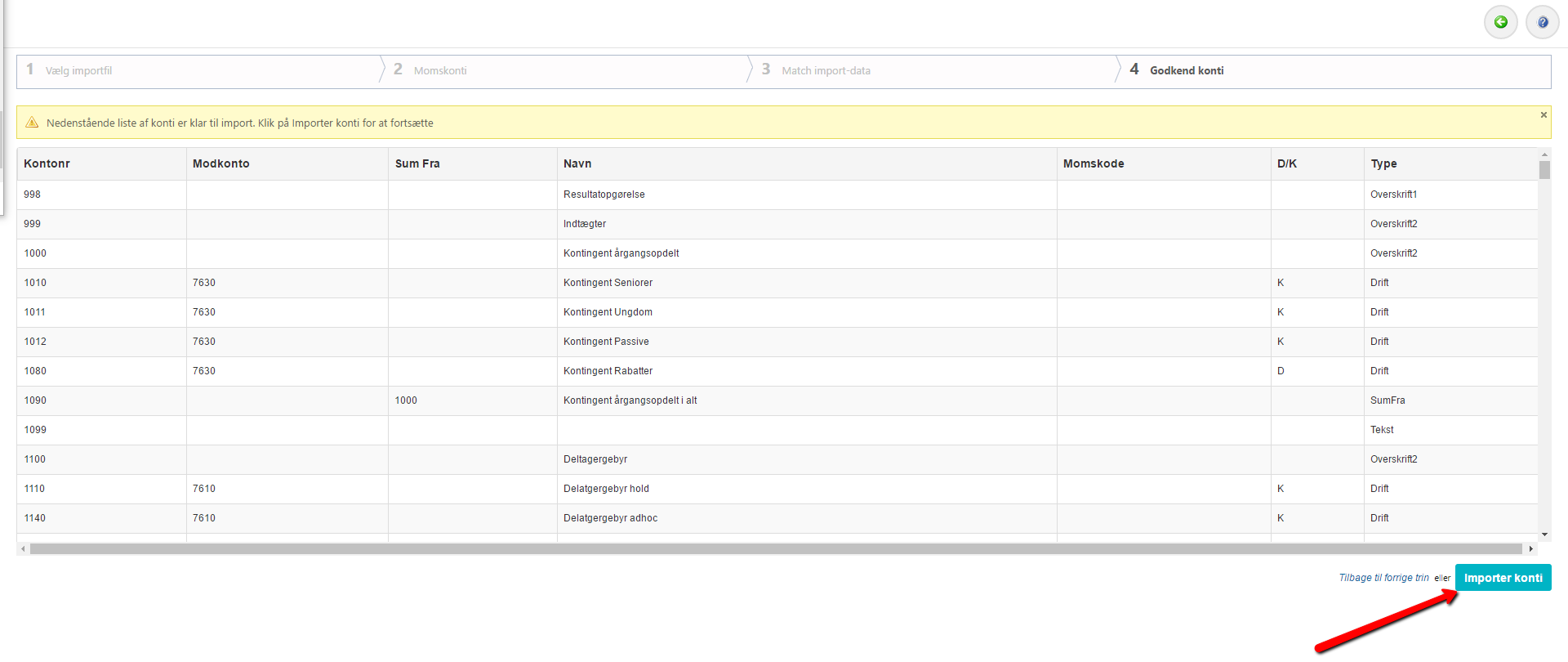Go to step 1 Vælg importfil
The width and height of the screenshot is (1568, 662).
(x=78, y=71)
